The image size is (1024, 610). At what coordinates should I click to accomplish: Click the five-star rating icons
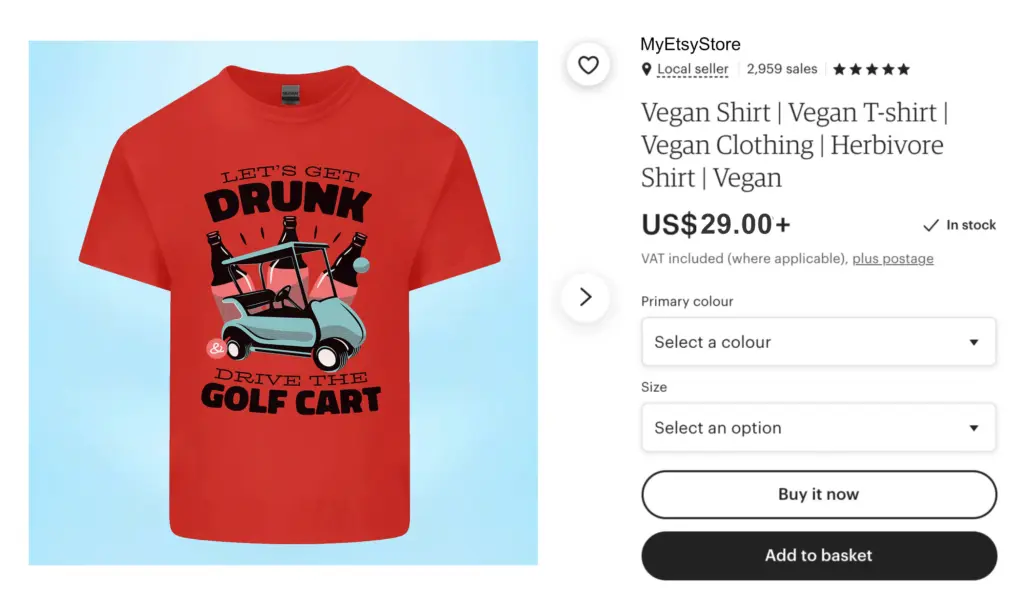click(x=871, y=70)
